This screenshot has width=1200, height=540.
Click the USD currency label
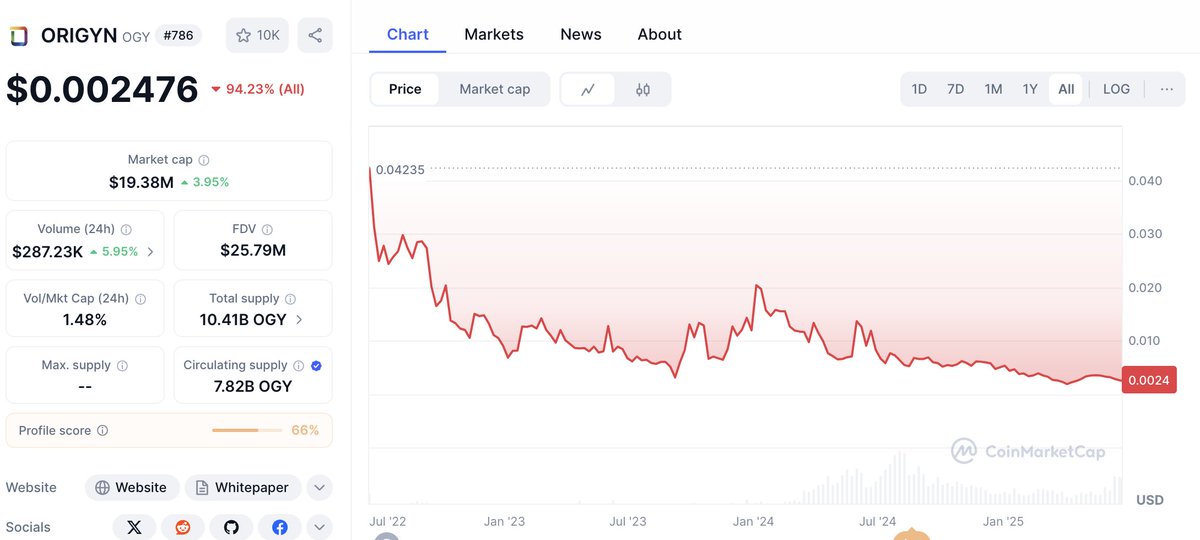[x=1149, y=499]
